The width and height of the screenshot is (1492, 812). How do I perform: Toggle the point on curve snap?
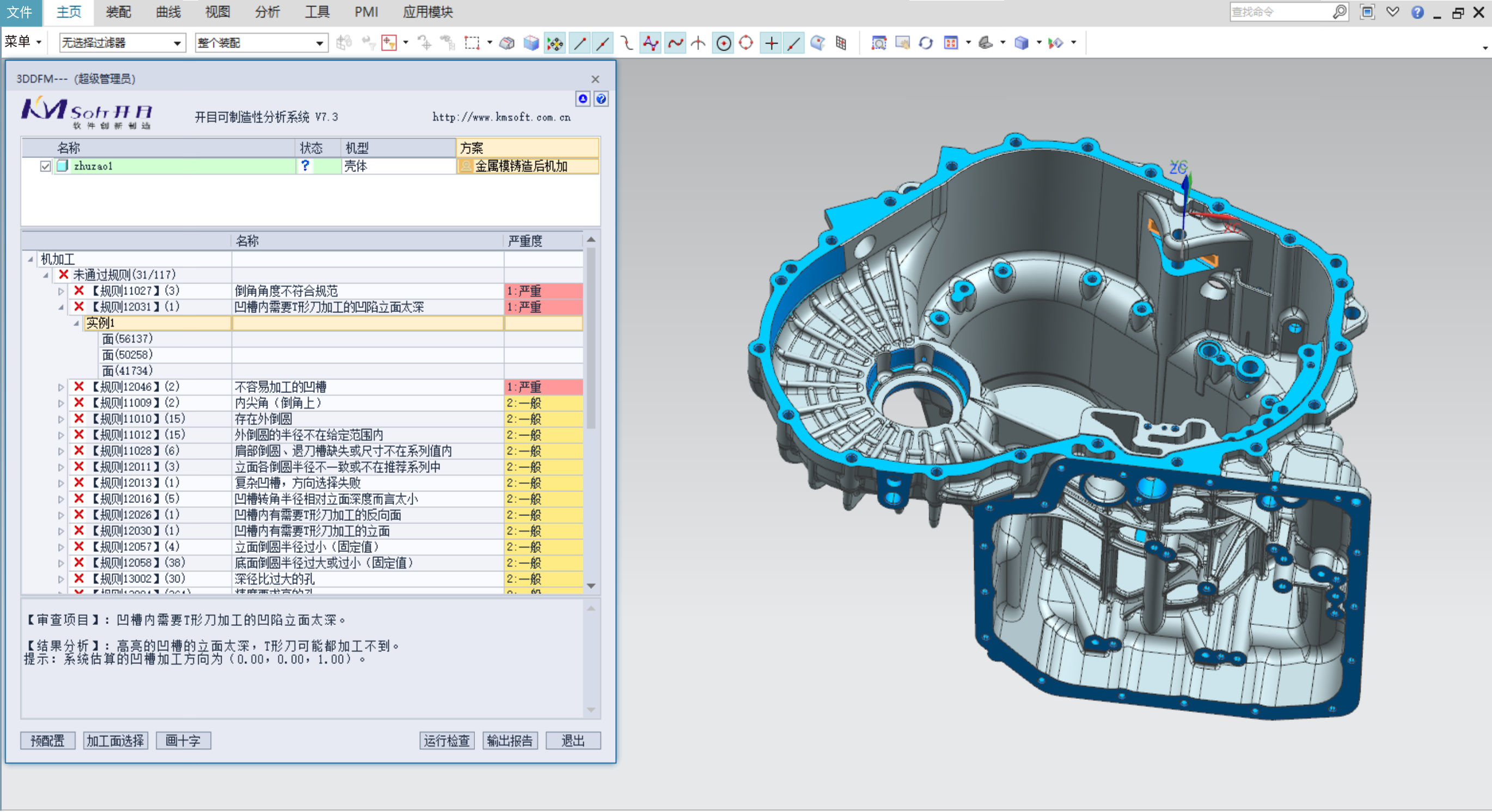[x=794, y=43]
